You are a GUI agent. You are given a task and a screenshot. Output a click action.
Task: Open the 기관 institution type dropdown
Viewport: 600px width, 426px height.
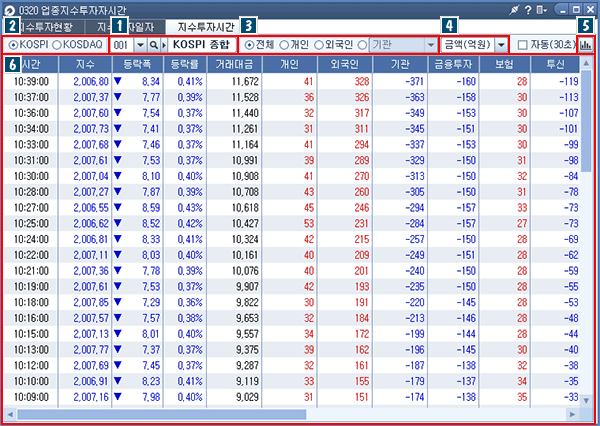431,46
